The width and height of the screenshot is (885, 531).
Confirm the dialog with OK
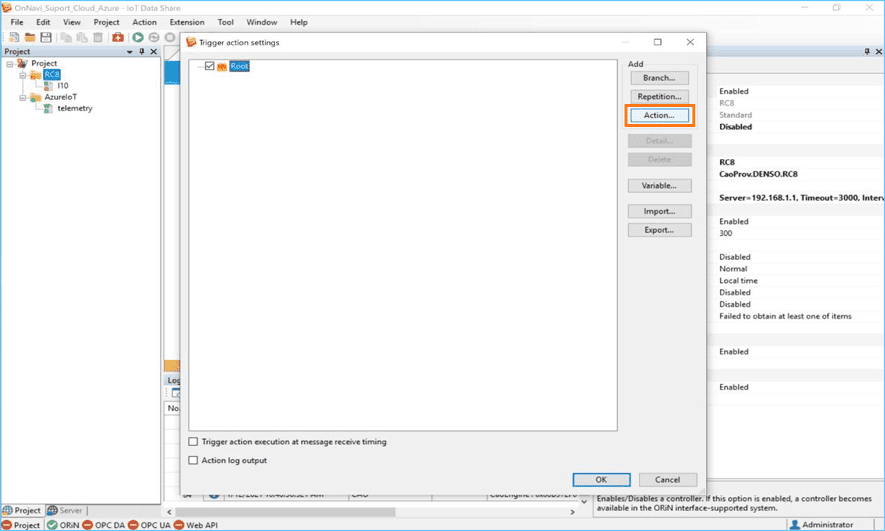click(x=601, y=480)
